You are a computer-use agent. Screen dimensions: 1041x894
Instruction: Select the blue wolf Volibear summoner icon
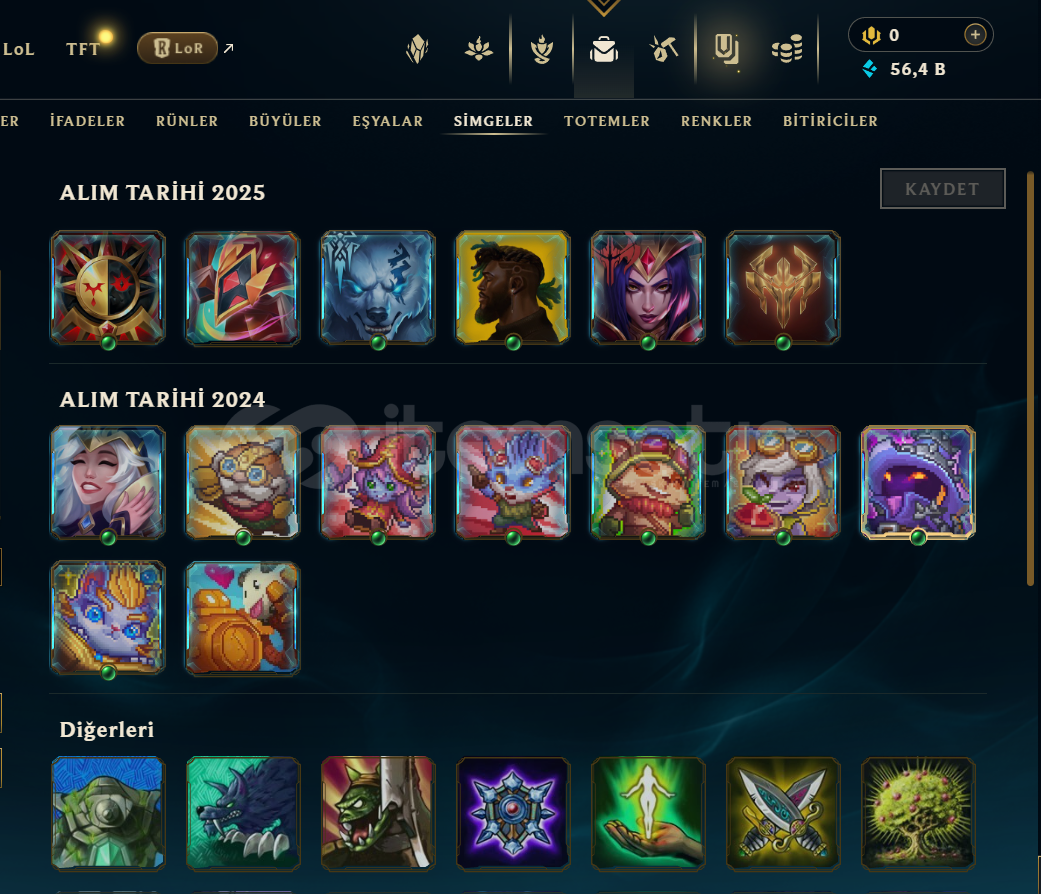[x=378, y=288]
